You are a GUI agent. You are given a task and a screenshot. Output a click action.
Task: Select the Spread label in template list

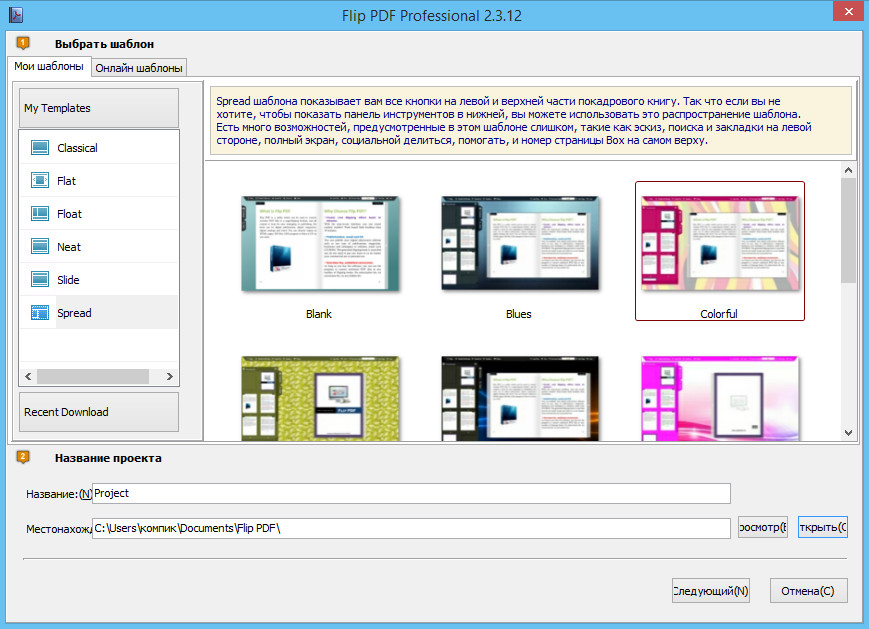point(74,313)
